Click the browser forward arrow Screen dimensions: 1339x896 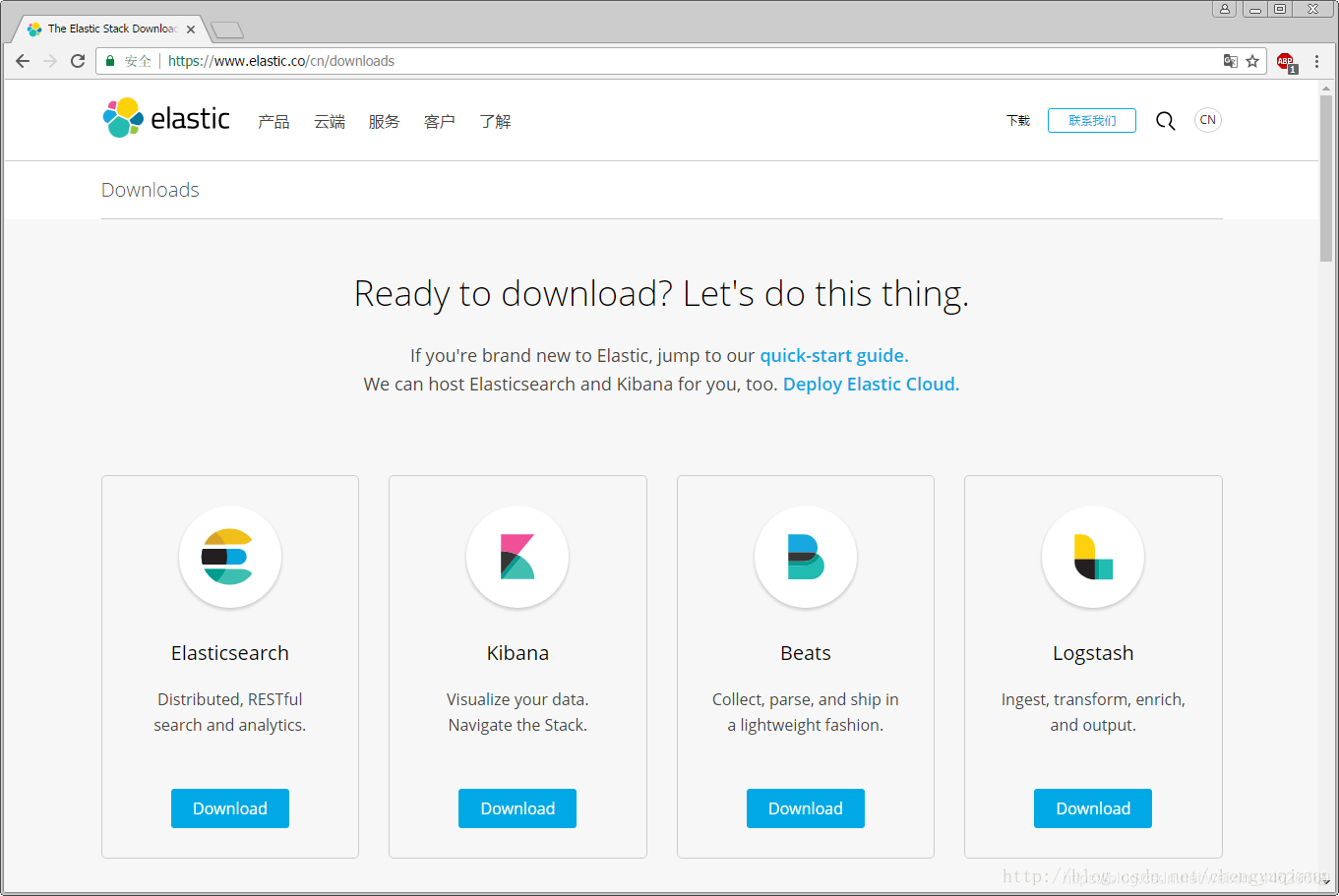[50, 61]
